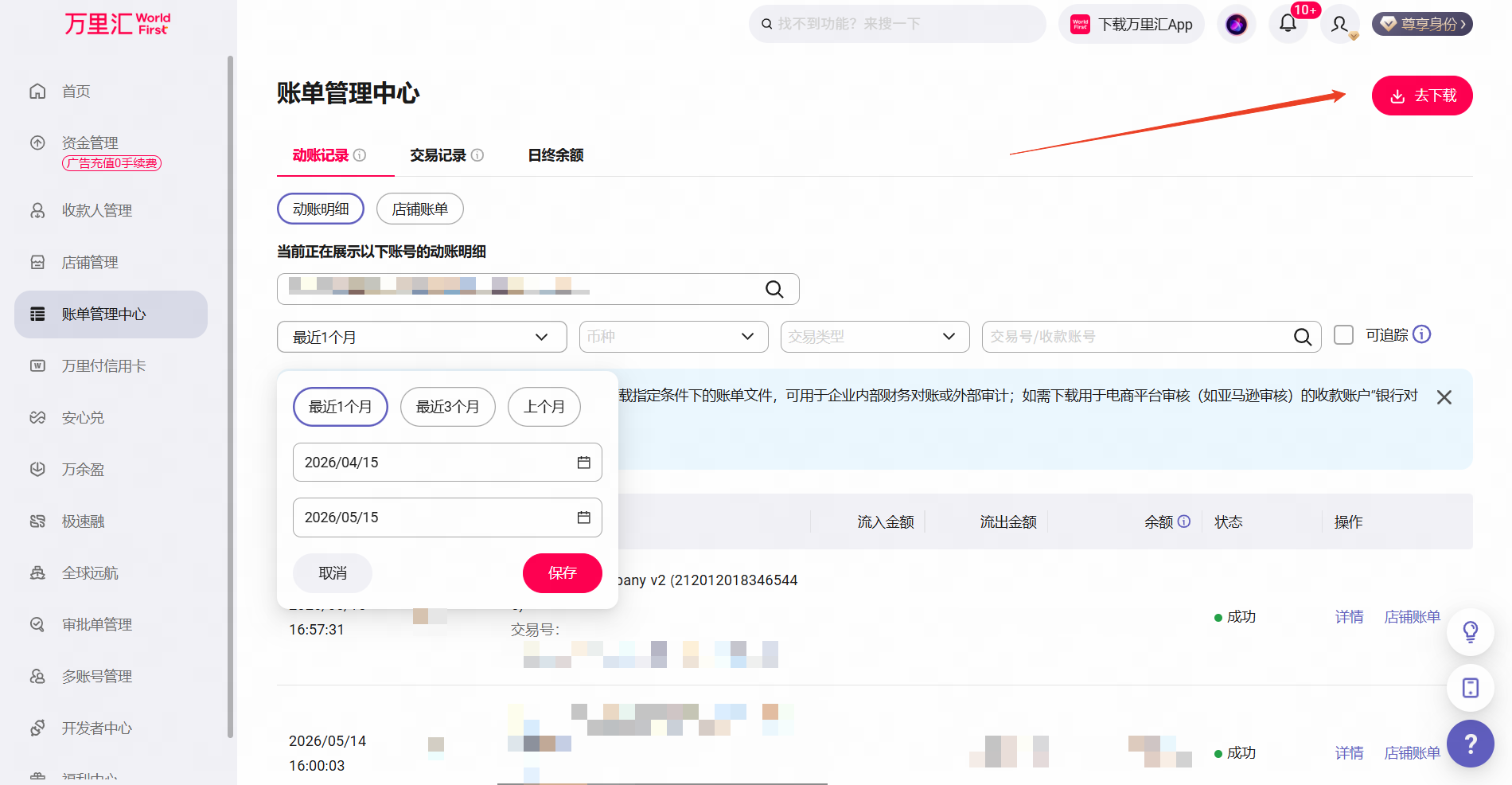Image resolution: width=1512 pixels, height=785 pixels.
Task: Click the transaction number search magnifier
Action: (1303, 337)
